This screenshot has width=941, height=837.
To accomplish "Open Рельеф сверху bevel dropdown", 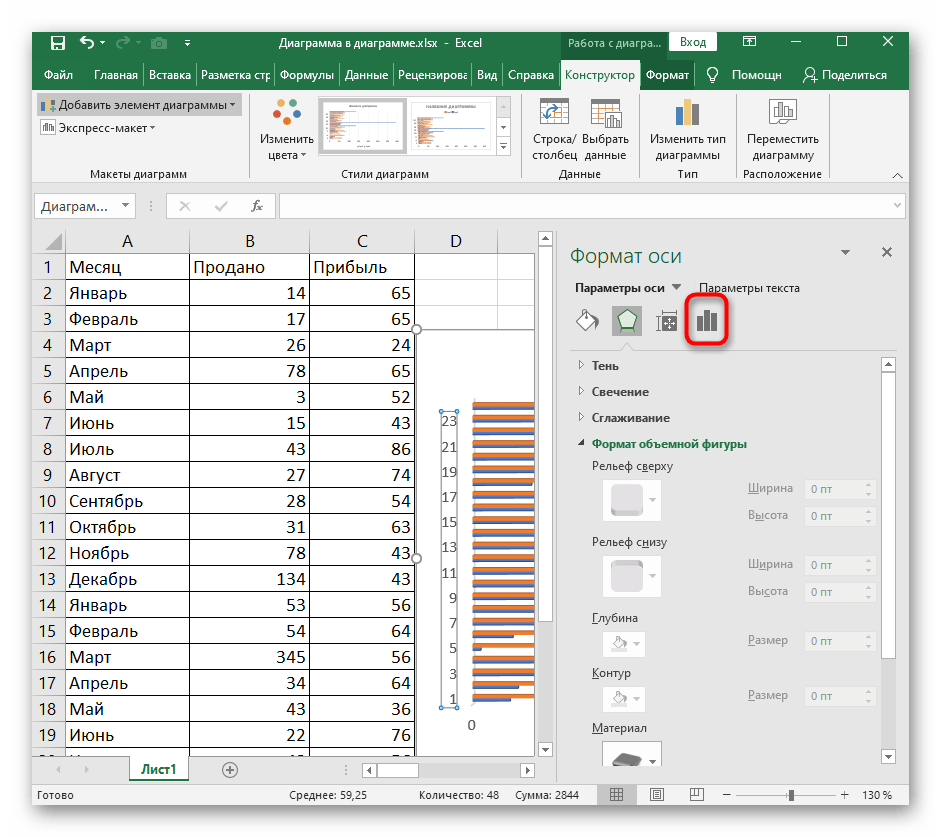I will pyautogui.click(x=653, y=500).
